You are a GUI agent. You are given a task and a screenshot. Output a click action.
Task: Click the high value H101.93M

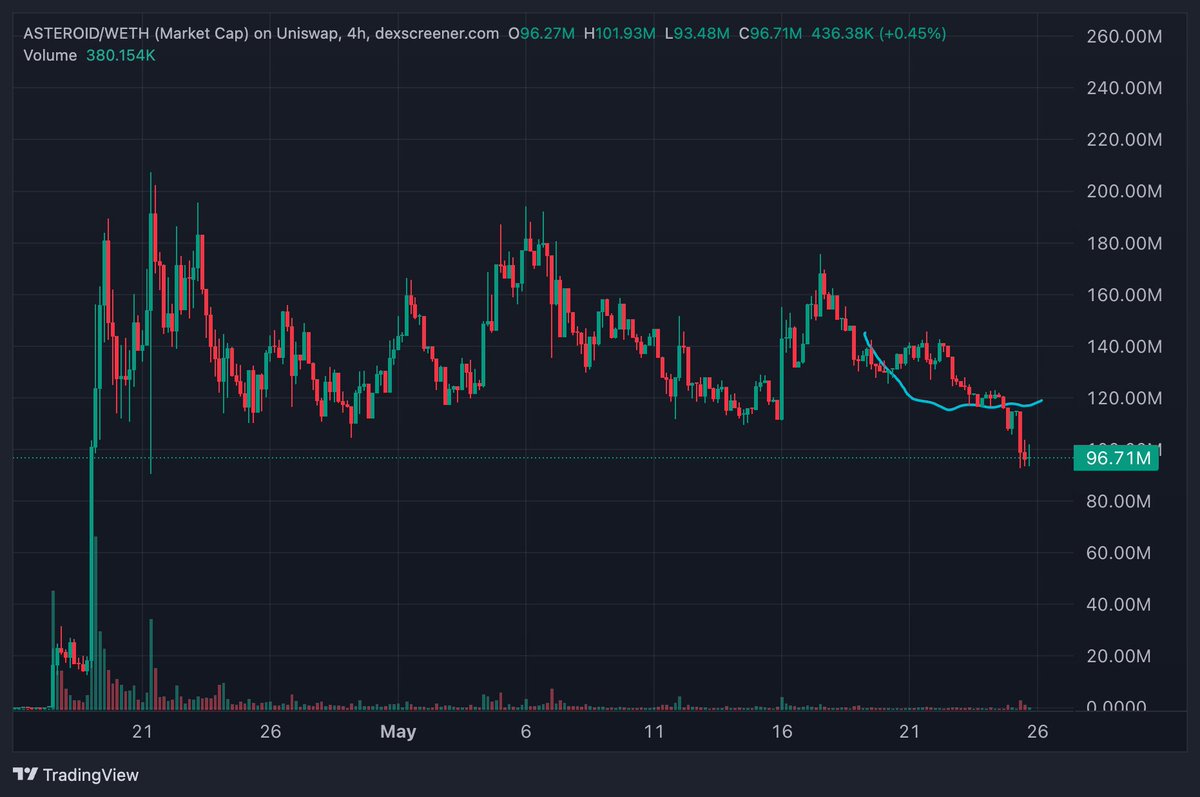coord(619,34)
